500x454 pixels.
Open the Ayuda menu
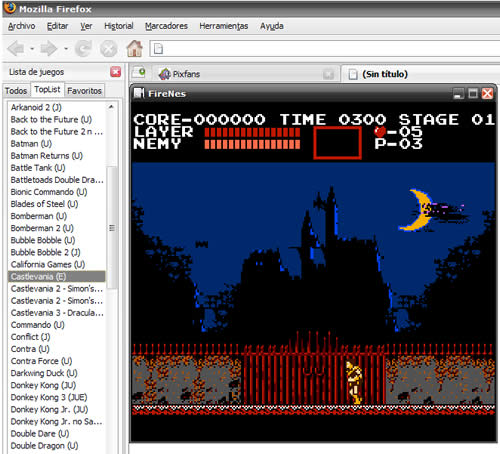[x=272, y=26]
